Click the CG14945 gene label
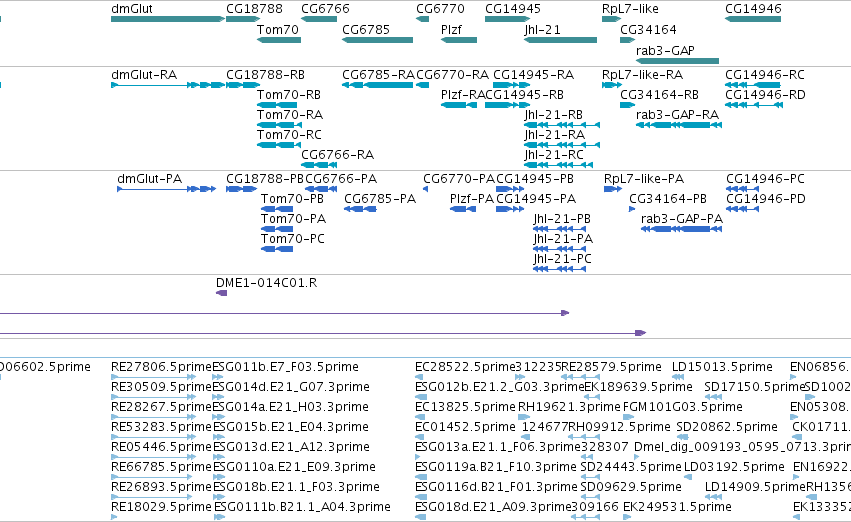851x522 pixels. (513, 9)
